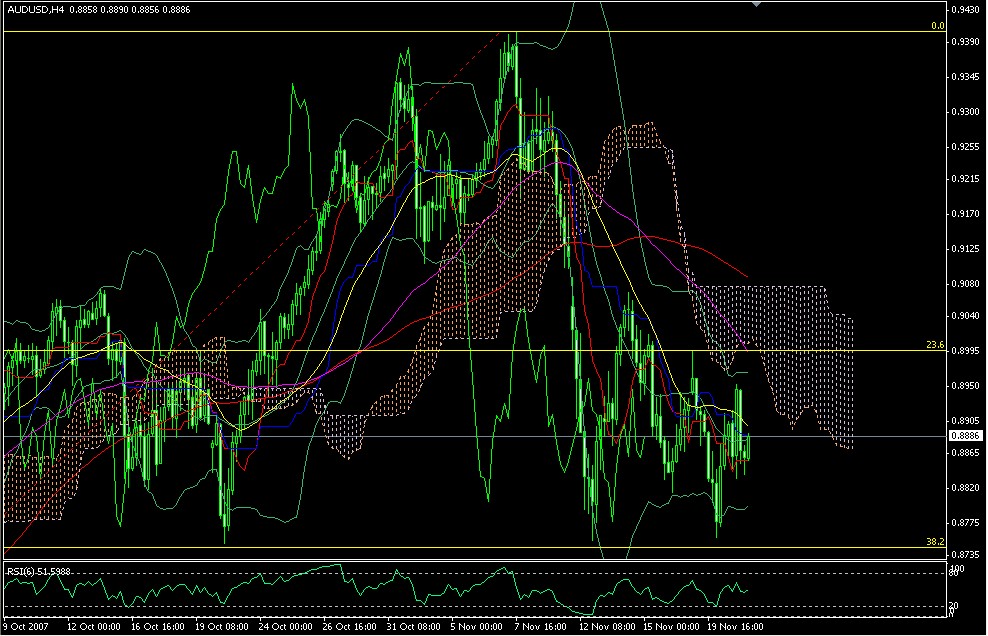
Task: Click the 26 Oct 16:00 time label
Action: tap(350, 627)
